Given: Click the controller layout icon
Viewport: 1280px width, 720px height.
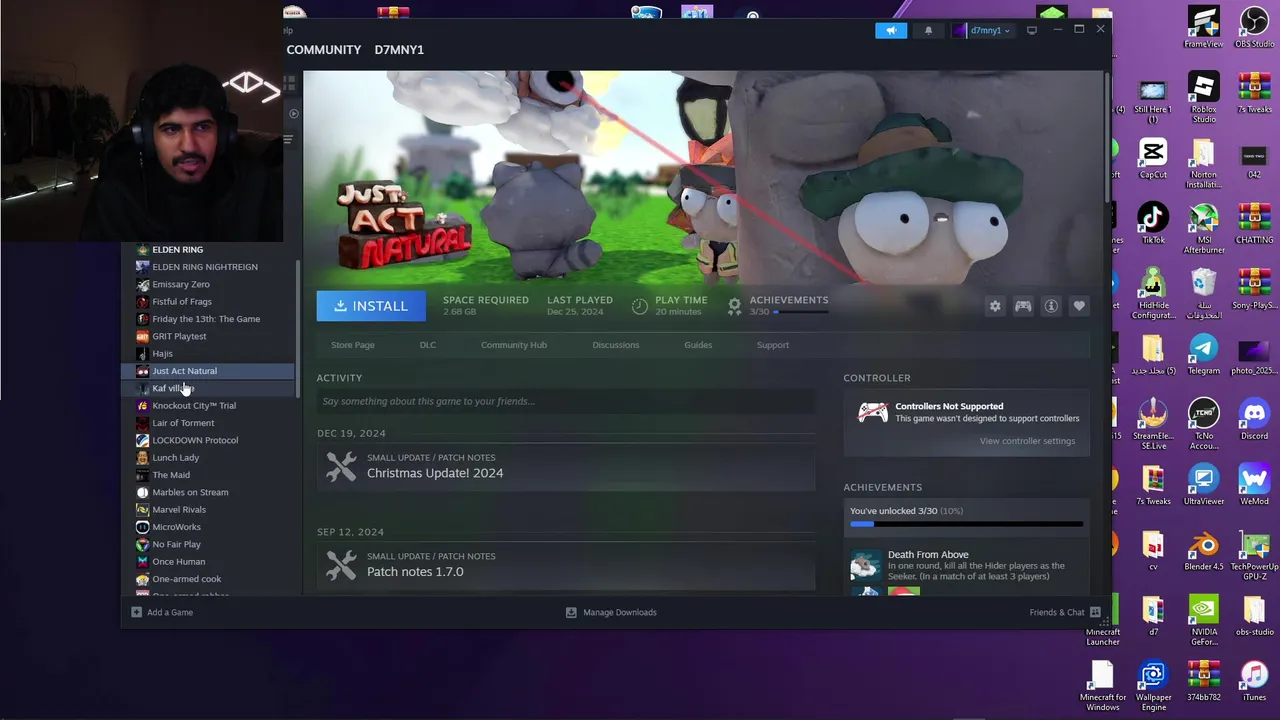Looking at the screenshot, I should click(1023, 306).
